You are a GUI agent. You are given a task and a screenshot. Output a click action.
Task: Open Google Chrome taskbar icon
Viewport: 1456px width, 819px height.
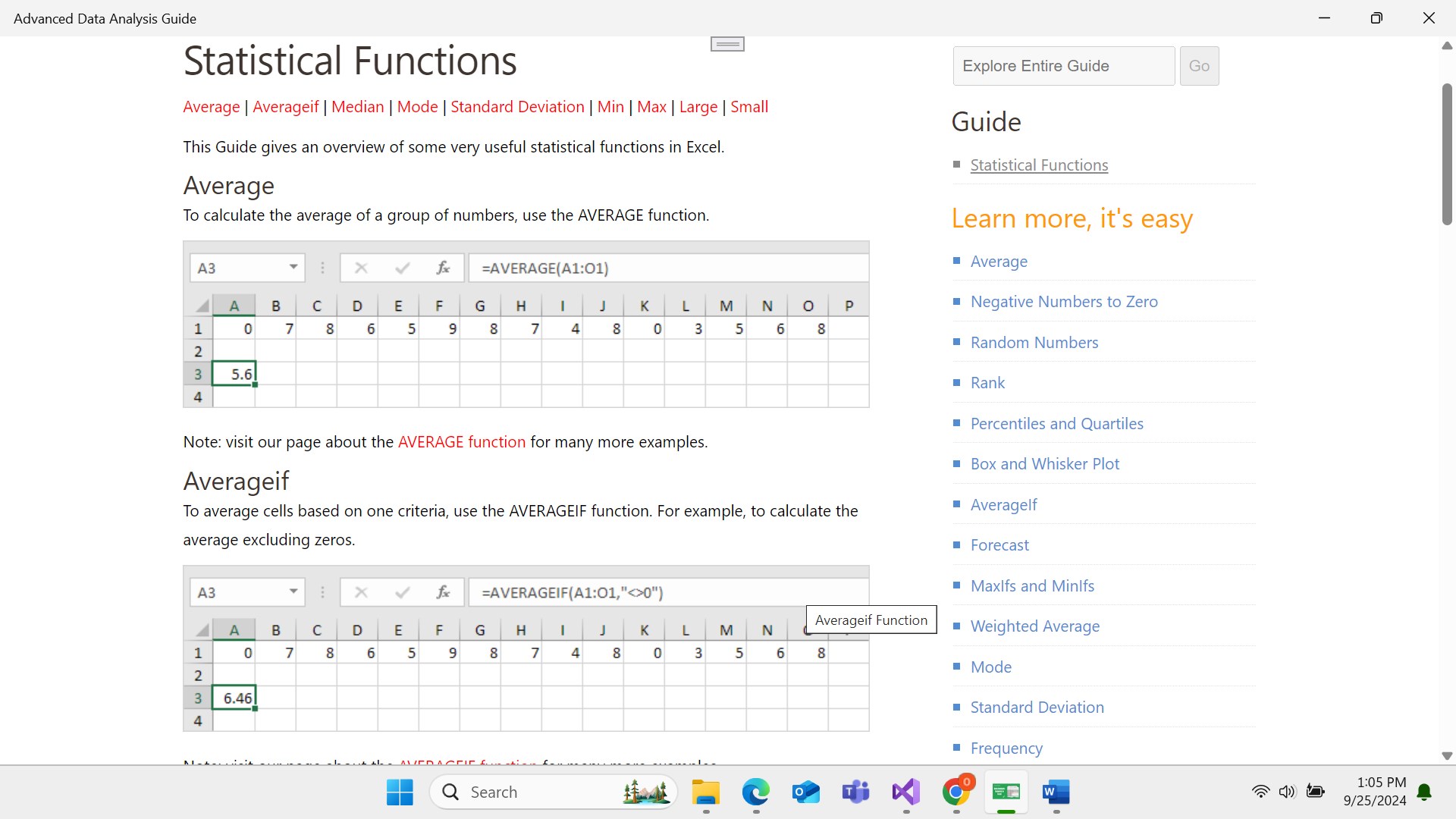click(955, 792)
